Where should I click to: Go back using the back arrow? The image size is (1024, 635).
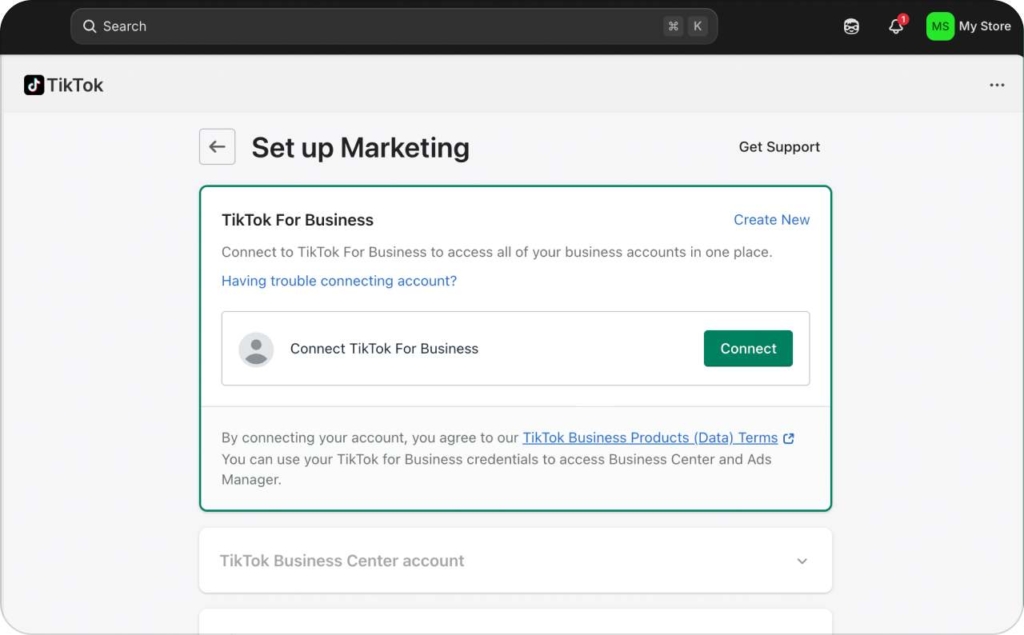click(x=217, y=146)
